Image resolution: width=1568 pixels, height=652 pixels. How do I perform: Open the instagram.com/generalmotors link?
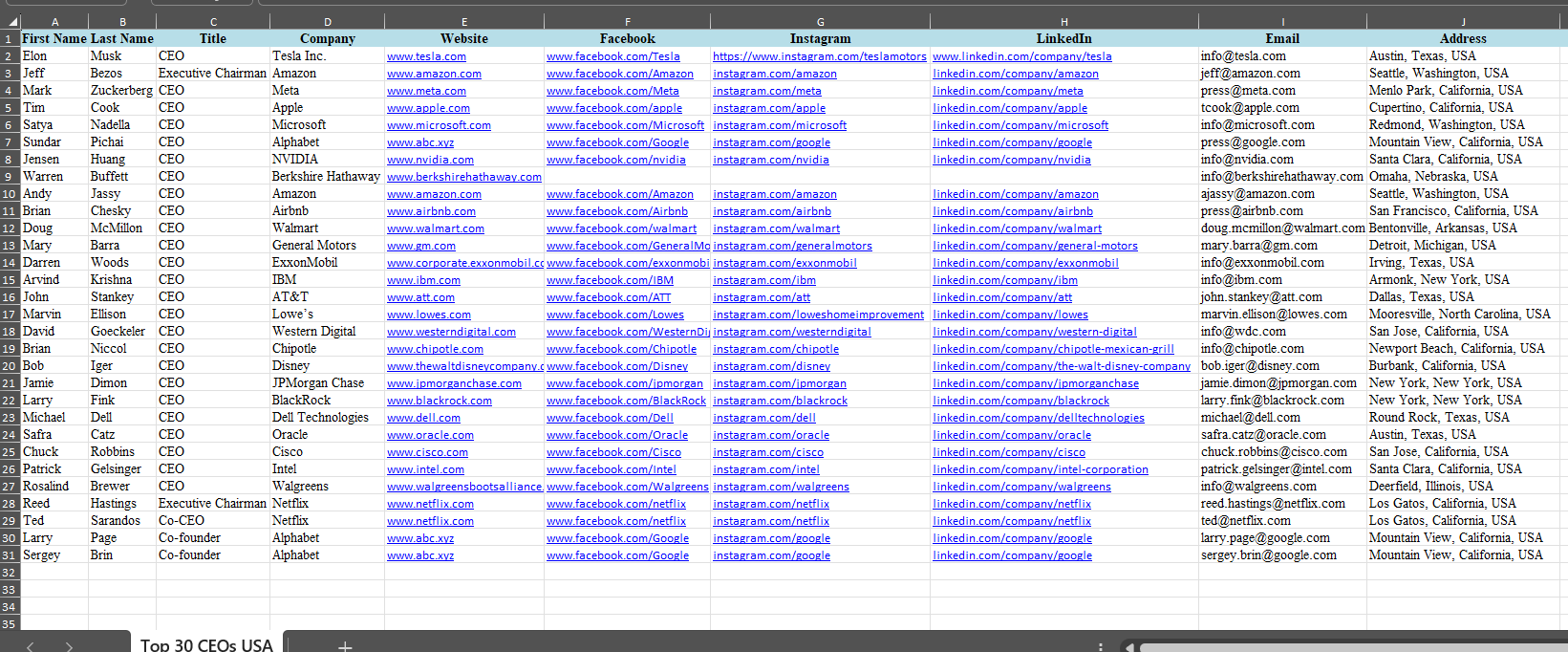(x=792, y=246)
